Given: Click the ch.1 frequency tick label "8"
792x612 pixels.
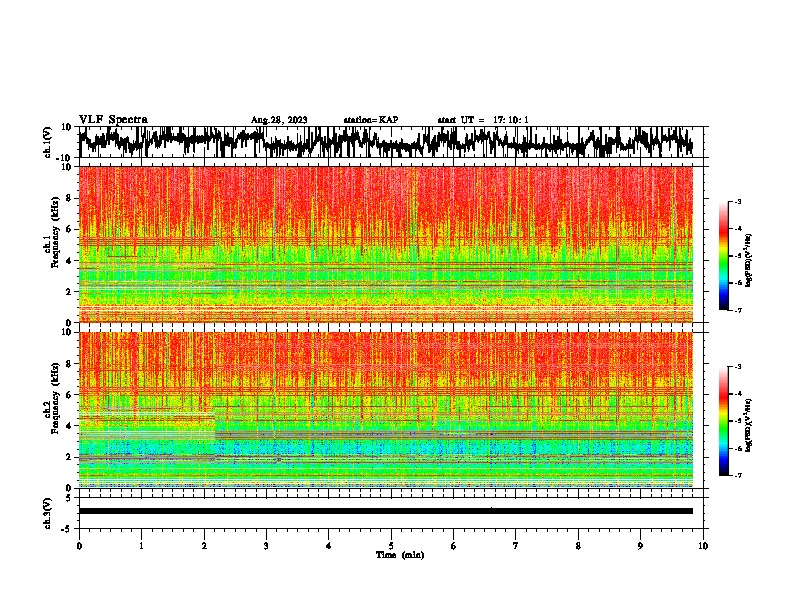Looking at the screenshot, I should (x=69, y=198).
